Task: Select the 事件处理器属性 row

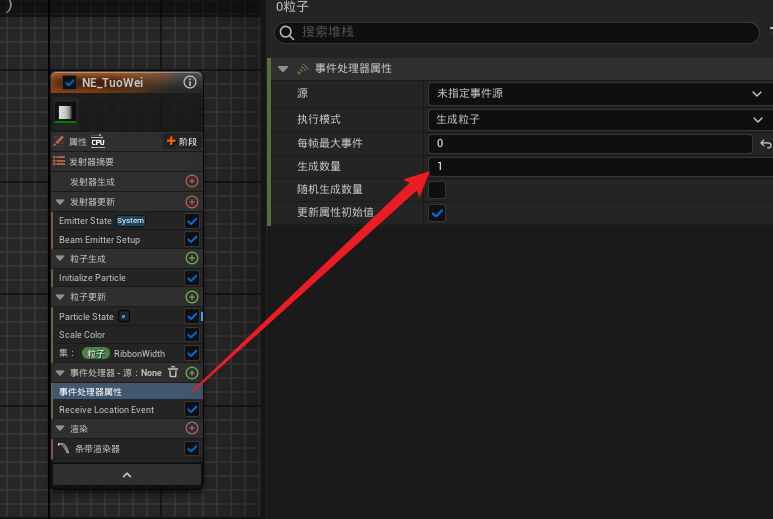Action: 127,392
